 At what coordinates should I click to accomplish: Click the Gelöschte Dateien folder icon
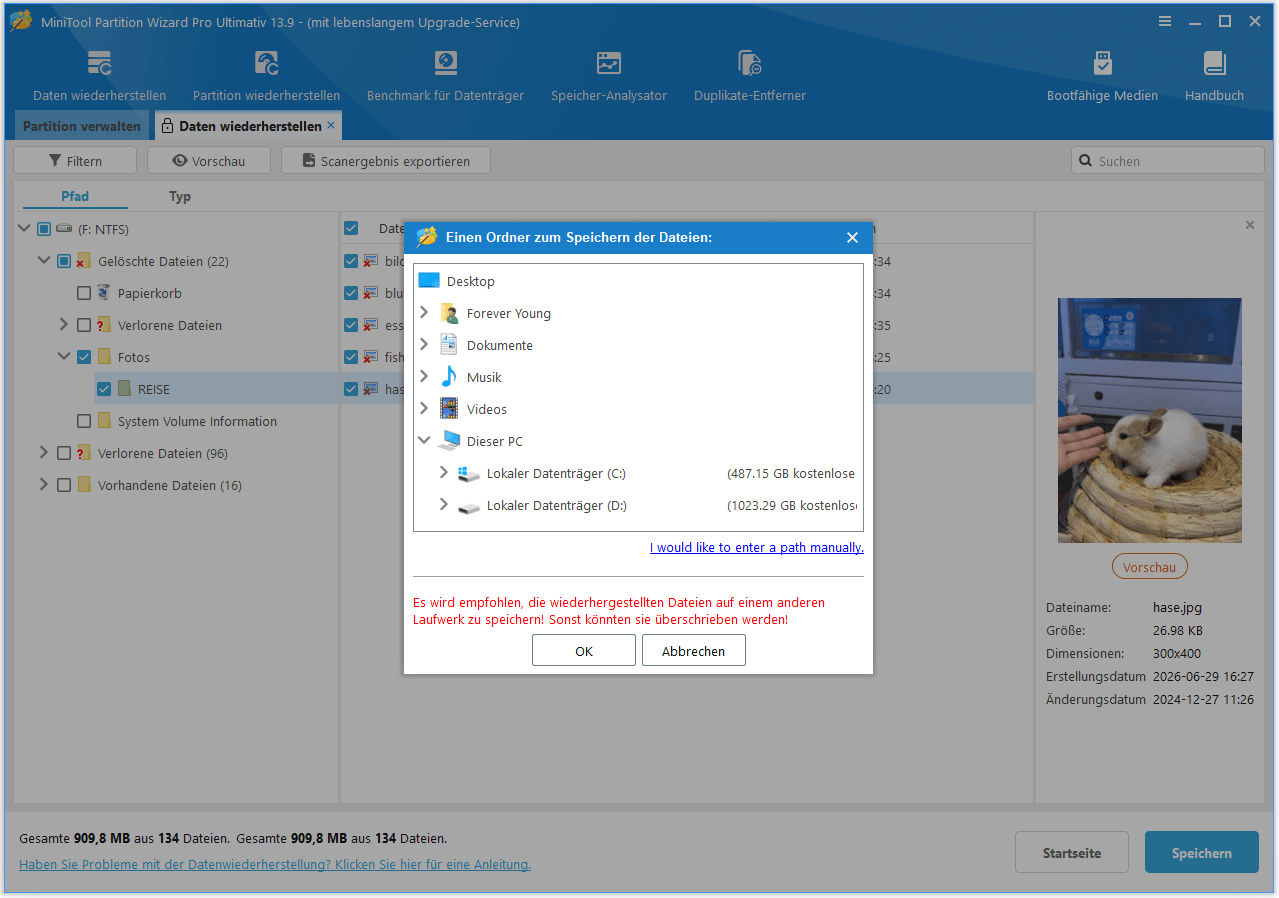point(84,261)
